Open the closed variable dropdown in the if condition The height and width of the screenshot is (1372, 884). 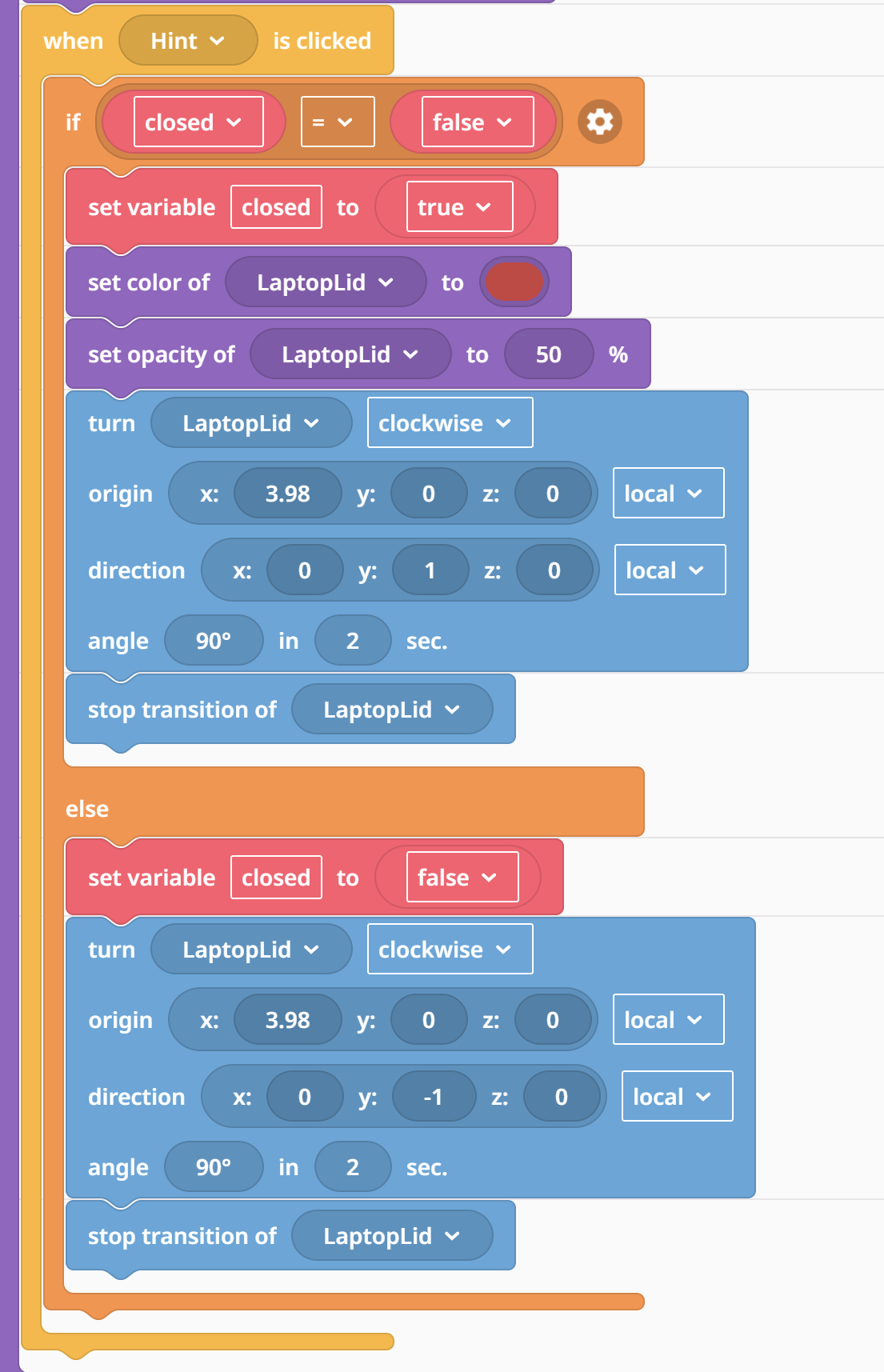point(198,122)
